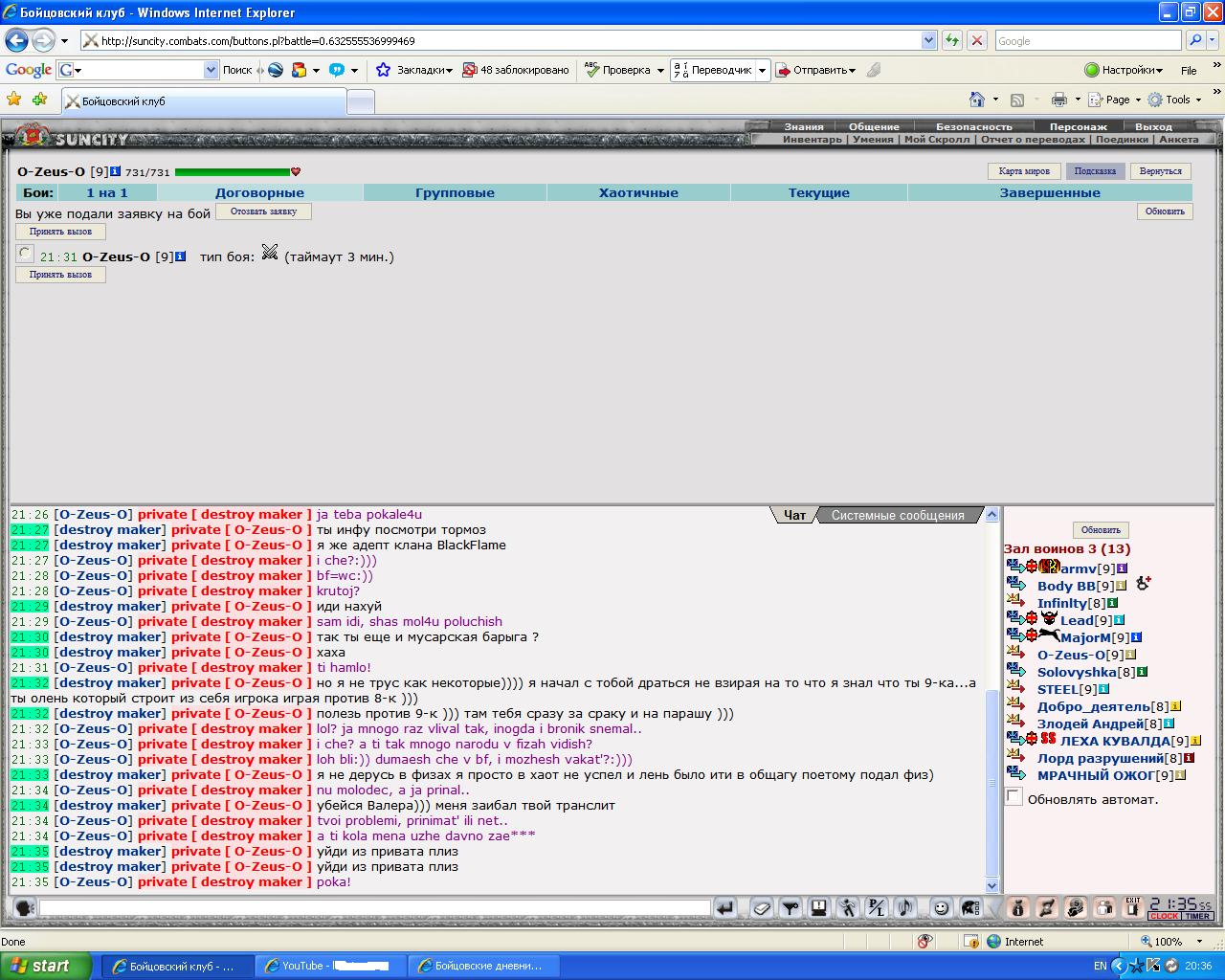Click the chat message input field
Screen dimensions: 1225x980
point(375,907)
